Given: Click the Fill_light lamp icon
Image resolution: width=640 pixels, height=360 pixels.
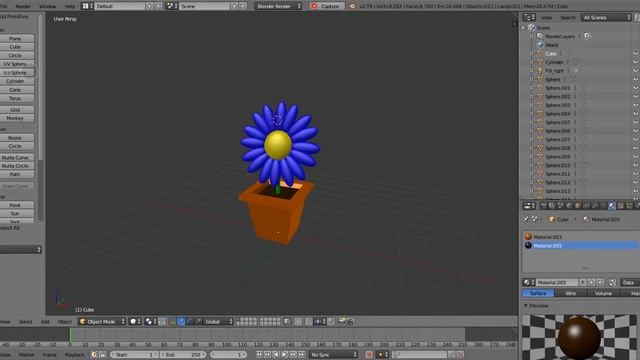Looking at the screenshot, I should point(540,71).
